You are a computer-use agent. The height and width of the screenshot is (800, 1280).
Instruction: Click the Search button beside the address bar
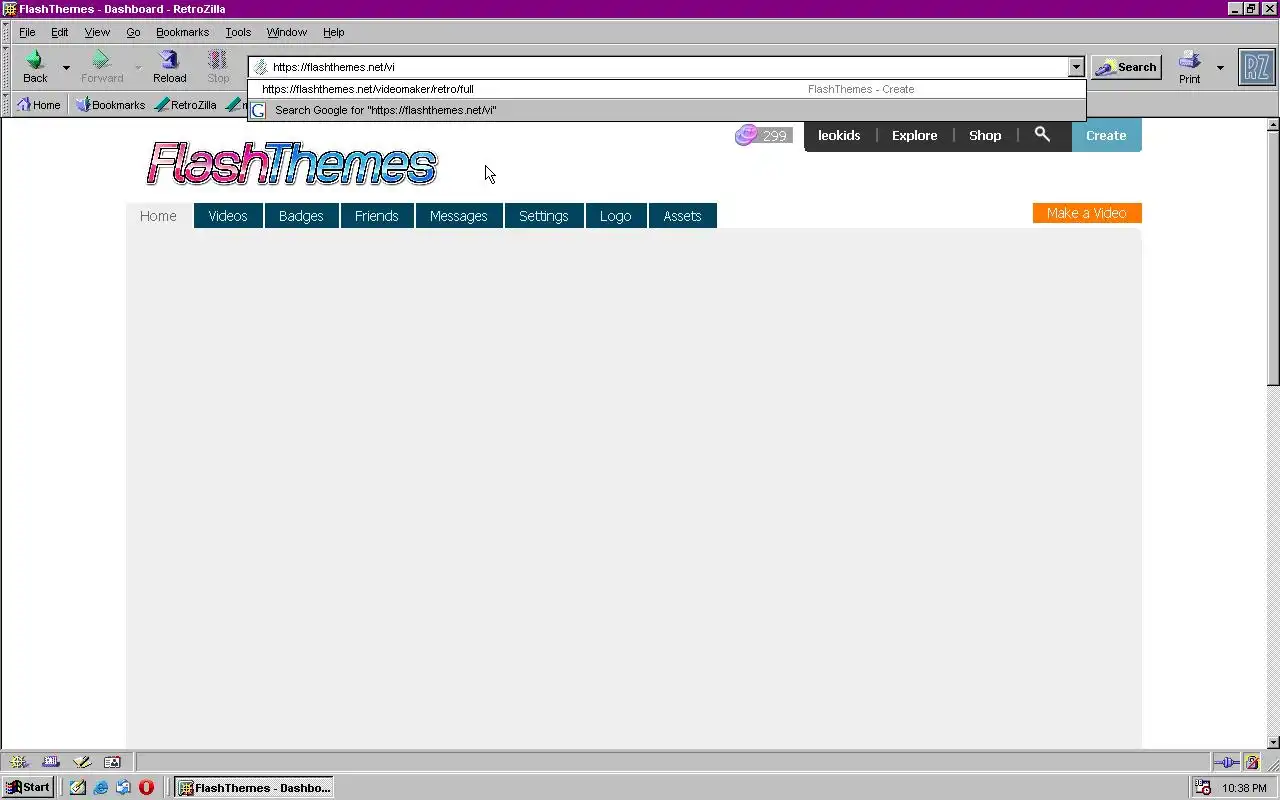[x=1126, y=67]
